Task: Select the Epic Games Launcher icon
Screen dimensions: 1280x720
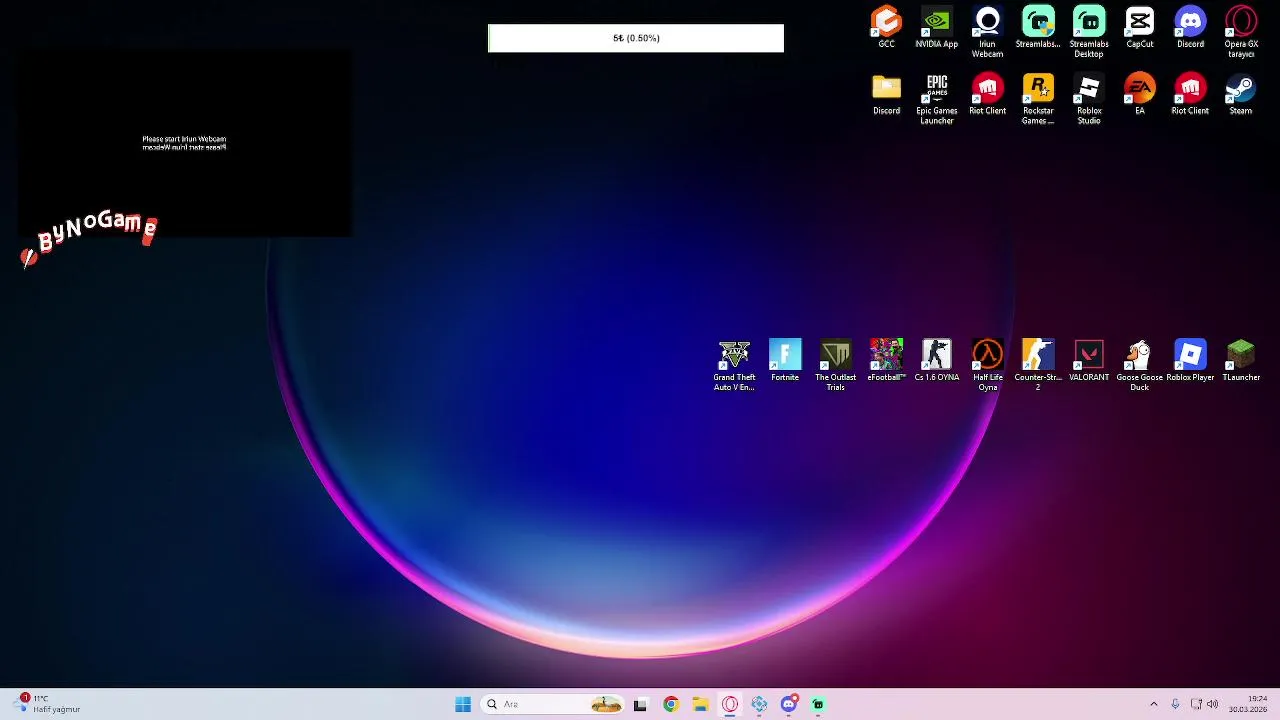Action: click(937, 99)
